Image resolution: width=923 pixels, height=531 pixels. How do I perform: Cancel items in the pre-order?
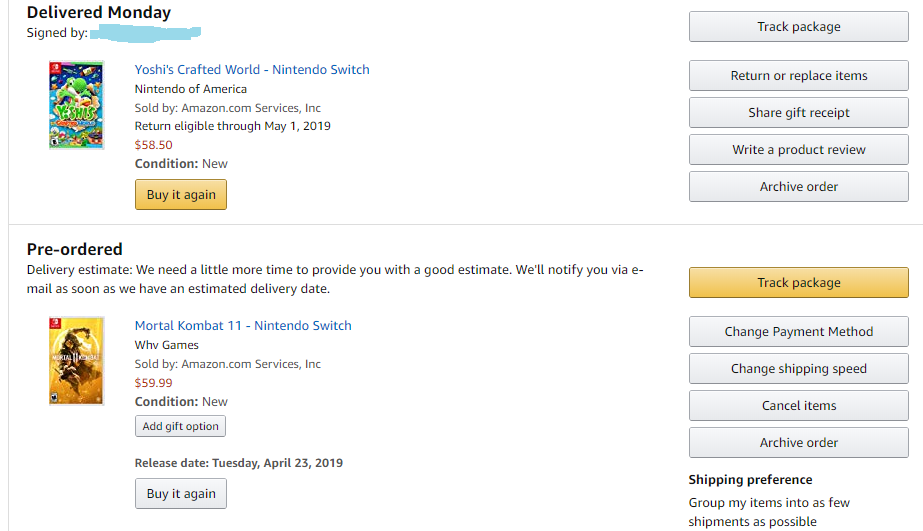coord(799,406)
